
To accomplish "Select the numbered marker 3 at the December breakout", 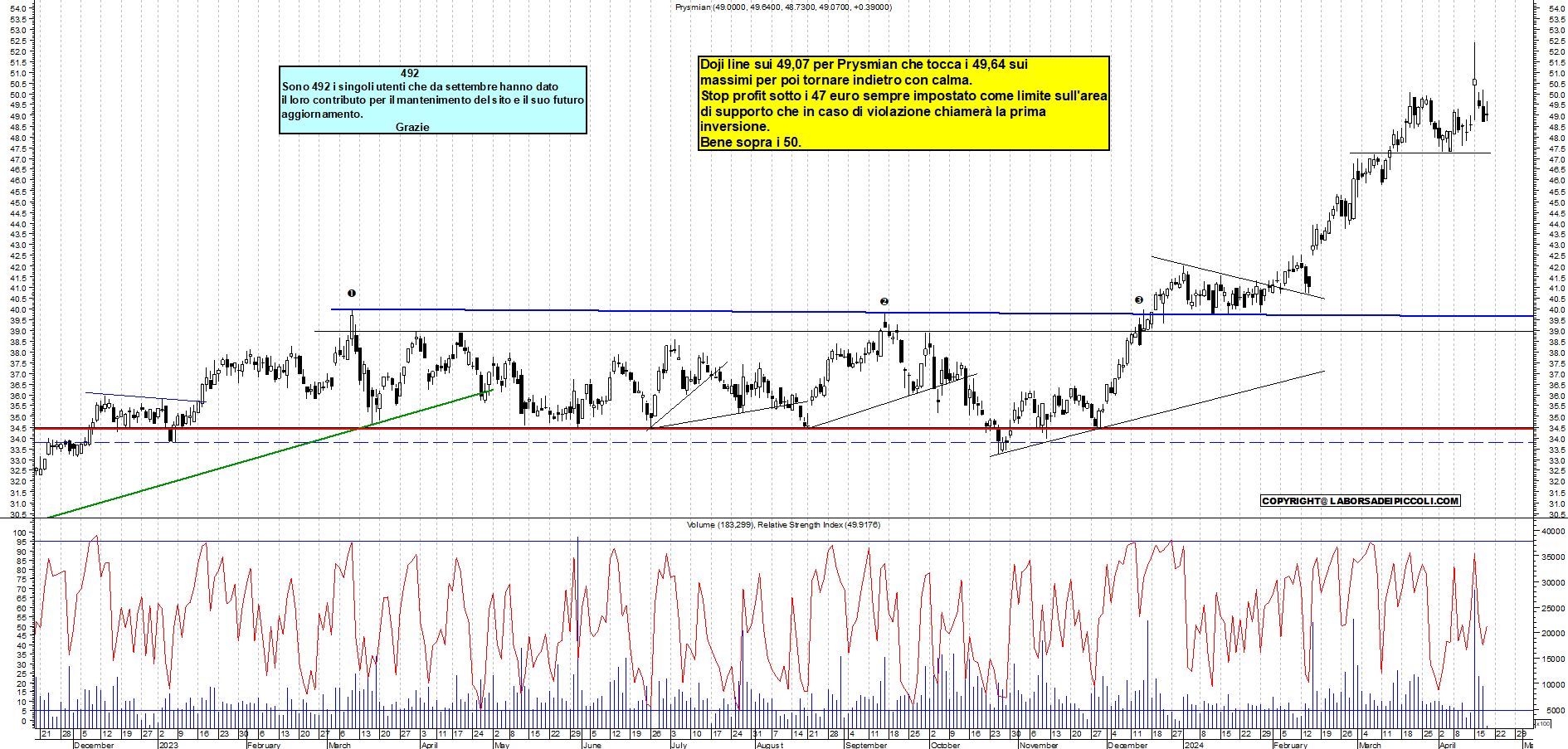I will tap(1139, 299).
